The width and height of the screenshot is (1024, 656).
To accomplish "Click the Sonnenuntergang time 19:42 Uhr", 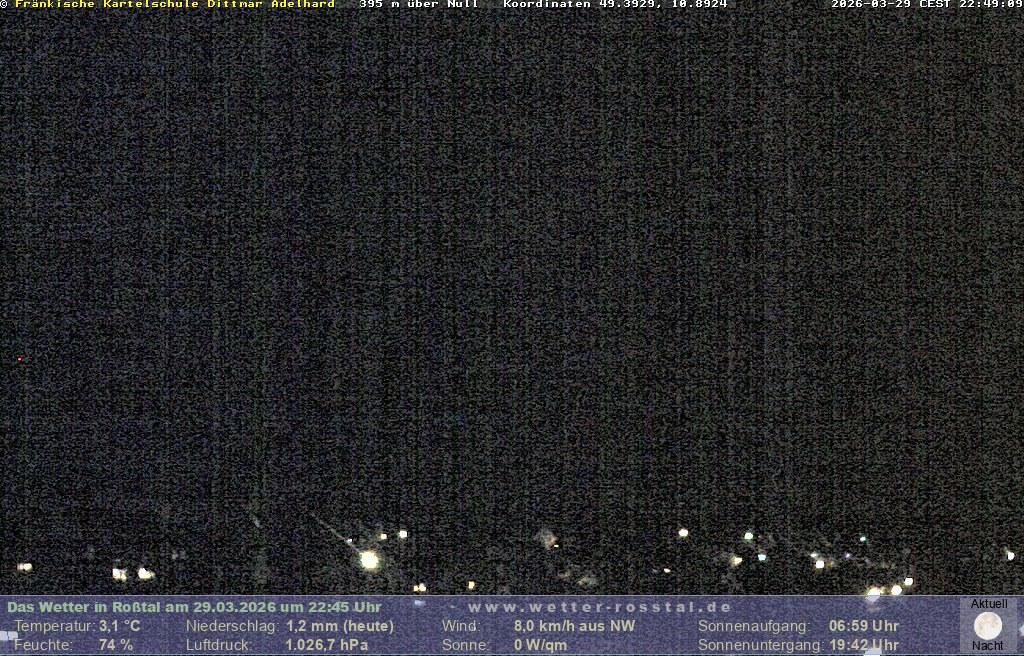I will [864, 645].
